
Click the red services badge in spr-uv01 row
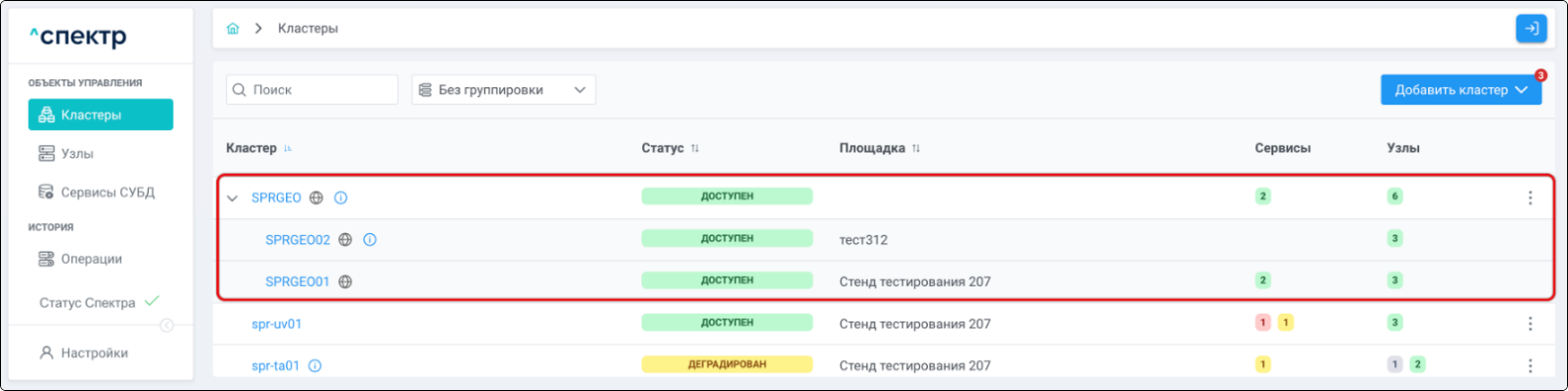coord(1262,323)
